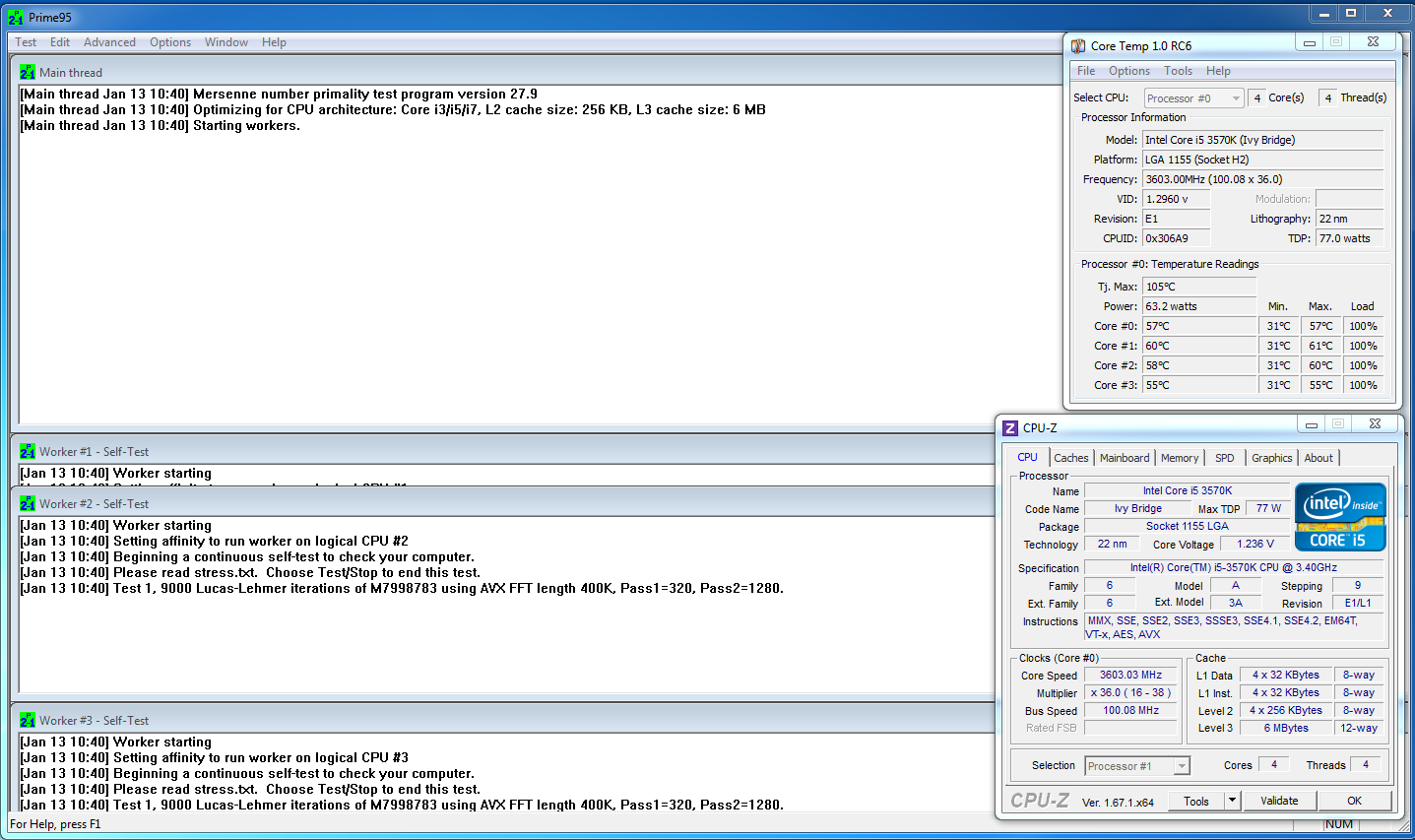Open the Help menu in Prime95
Image resolution: width=1415 pixels, height=840 pixels.
[x=274, y=42]
